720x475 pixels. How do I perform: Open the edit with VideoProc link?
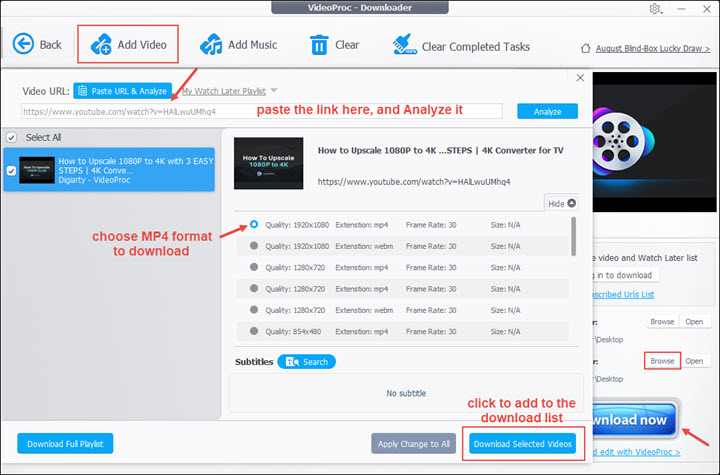pyautogui.click(x=636, y=452)
